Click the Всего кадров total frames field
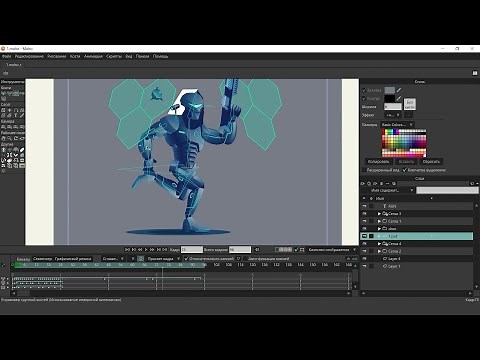The height and width of the screenshot is (360, 480). pos(240,249)
